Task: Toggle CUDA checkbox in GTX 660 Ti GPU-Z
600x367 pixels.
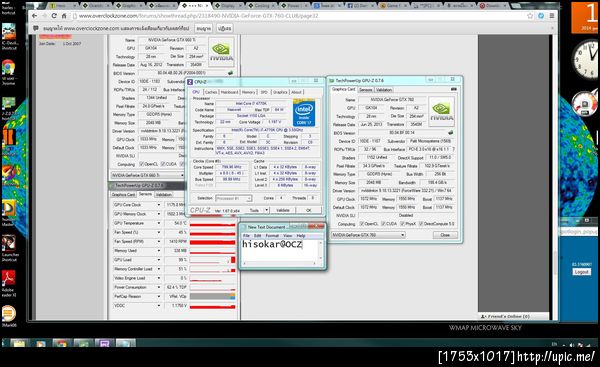Action: coord(163,164)
